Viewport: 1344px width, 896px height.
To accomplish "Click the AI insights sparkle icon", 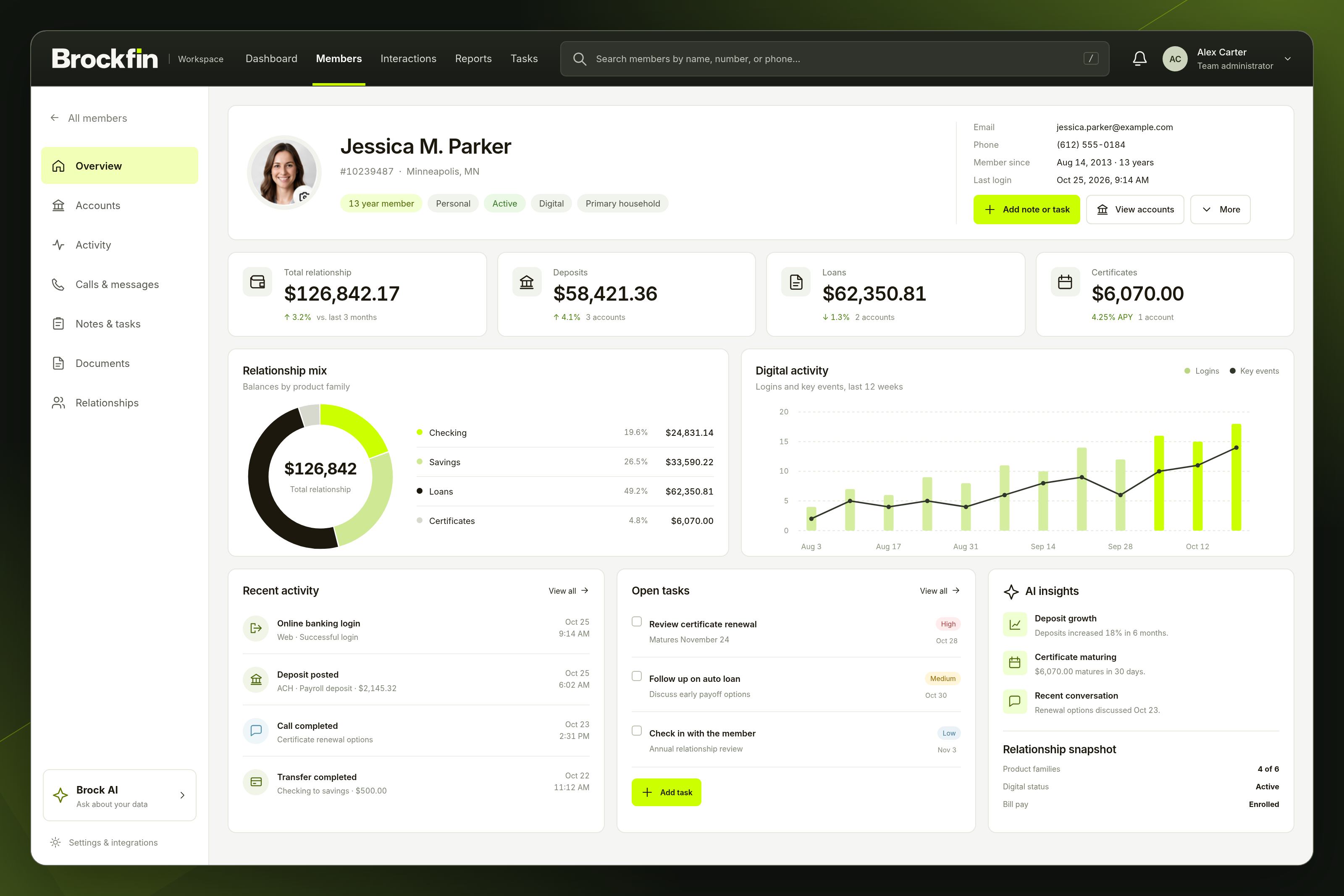I will (x=1011, y=592).
